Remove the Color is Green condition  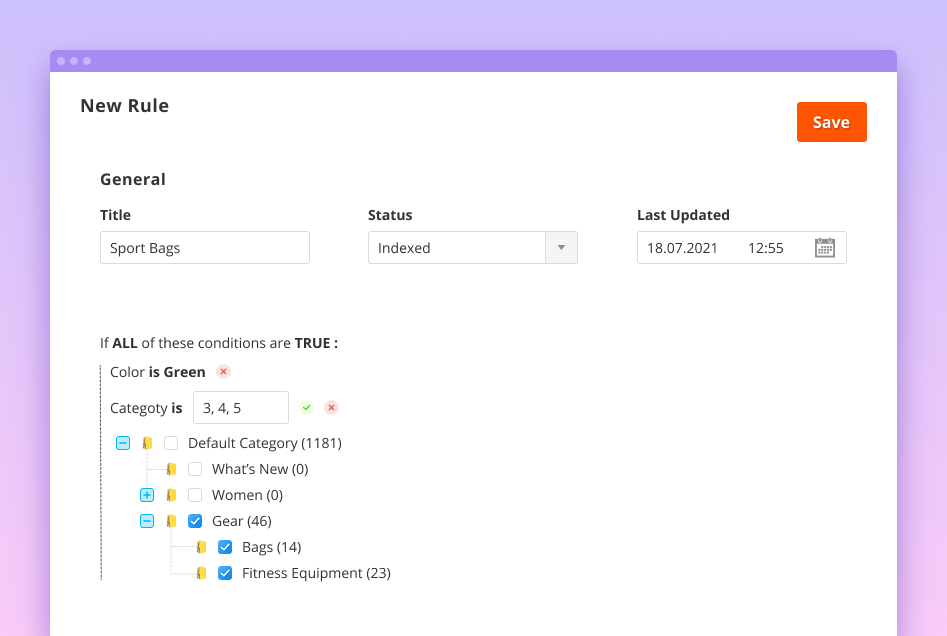(x=223, y=372)
